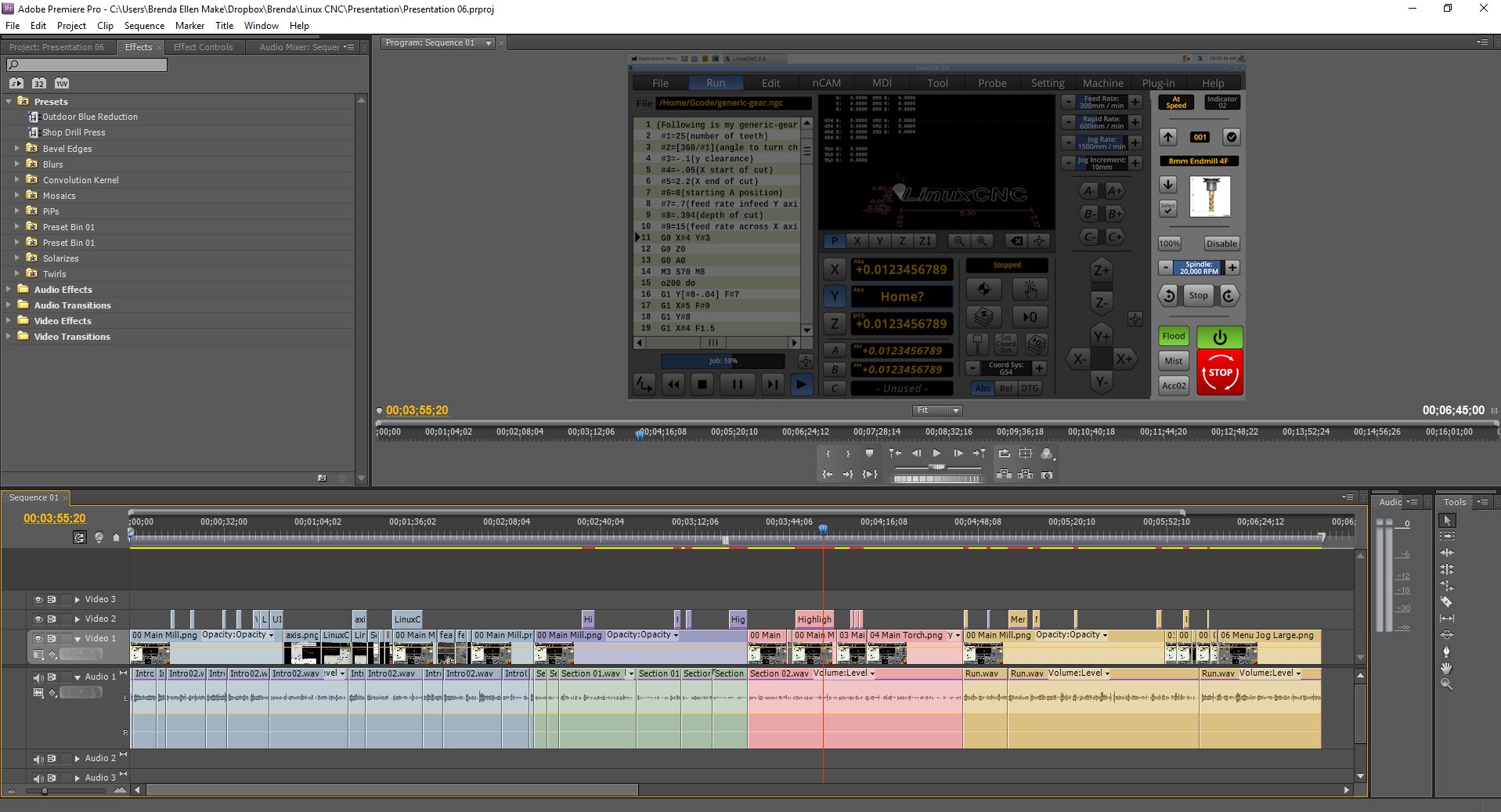Go to previous marker
This screenshot has width=1501, height=812.
pyautogui.click(x=895, y=453)
